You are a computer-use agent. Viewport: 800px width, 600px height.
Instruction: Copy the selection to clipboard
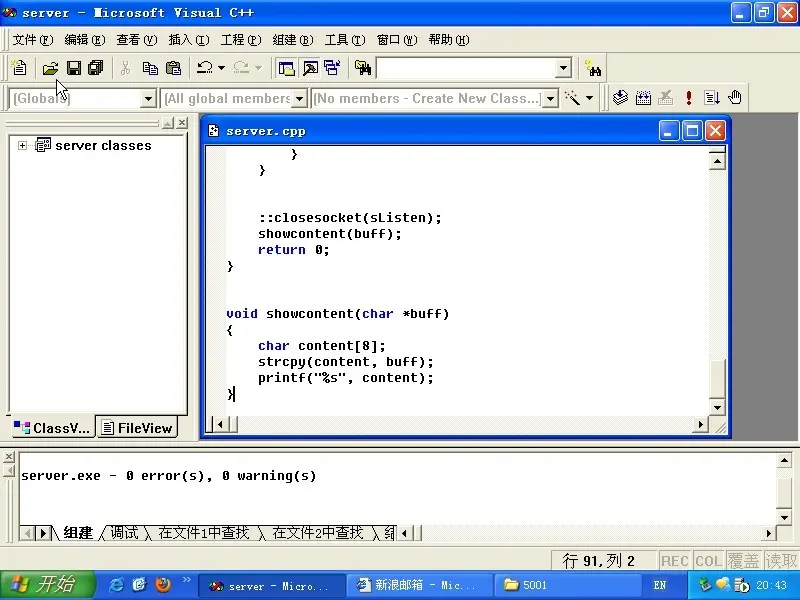click(x=149, y=68)
